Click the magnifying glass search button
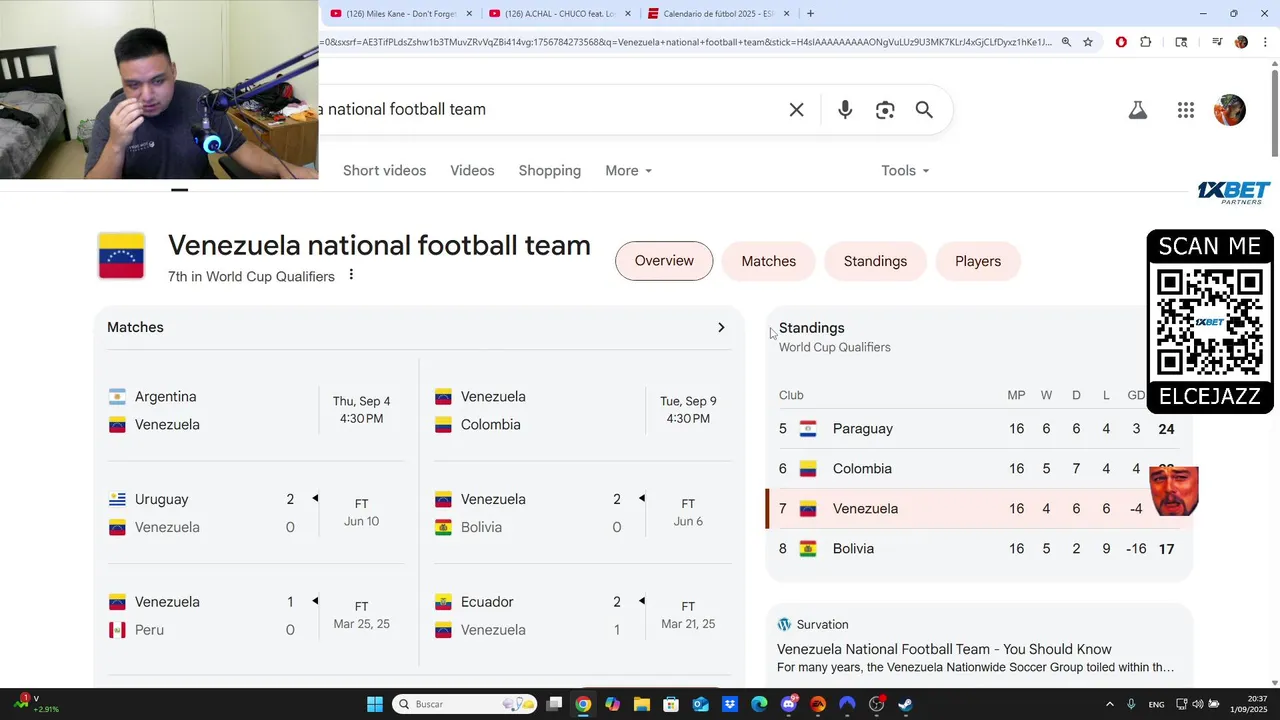This screenshot has height=720, width=1280. [x=924, y=110]
